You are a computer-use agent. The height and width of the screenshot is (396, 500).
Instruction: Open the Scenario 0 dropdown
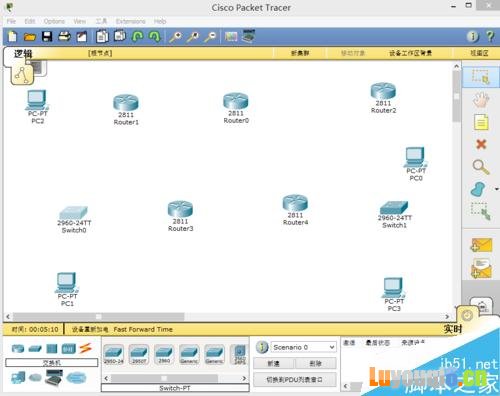(x=303, y=347)
